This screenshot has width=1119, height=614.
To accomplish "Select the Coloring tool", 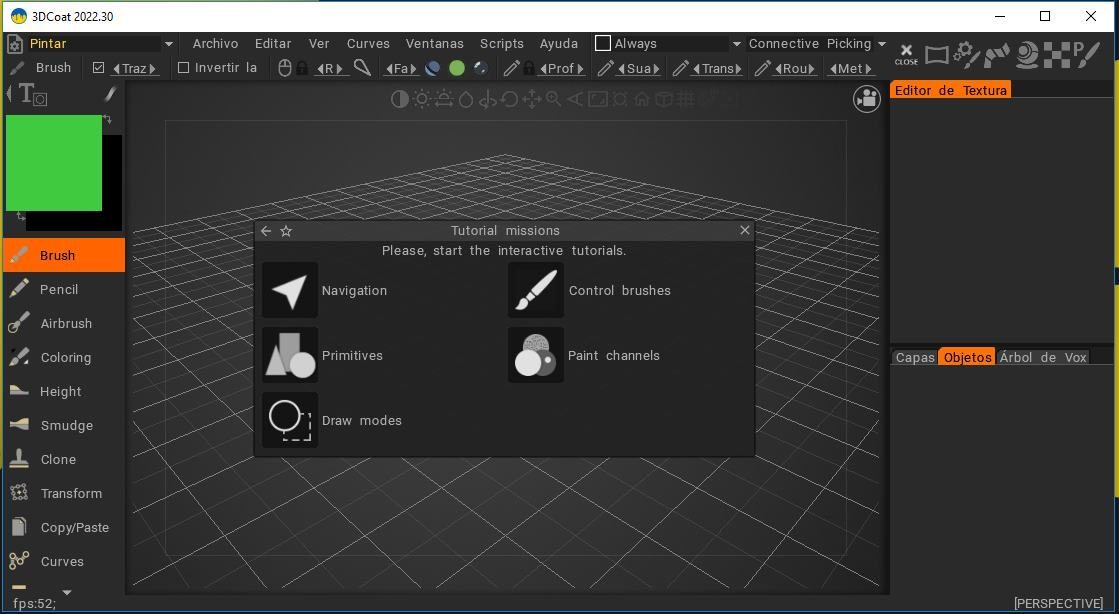I will click(x=64, y=357).
